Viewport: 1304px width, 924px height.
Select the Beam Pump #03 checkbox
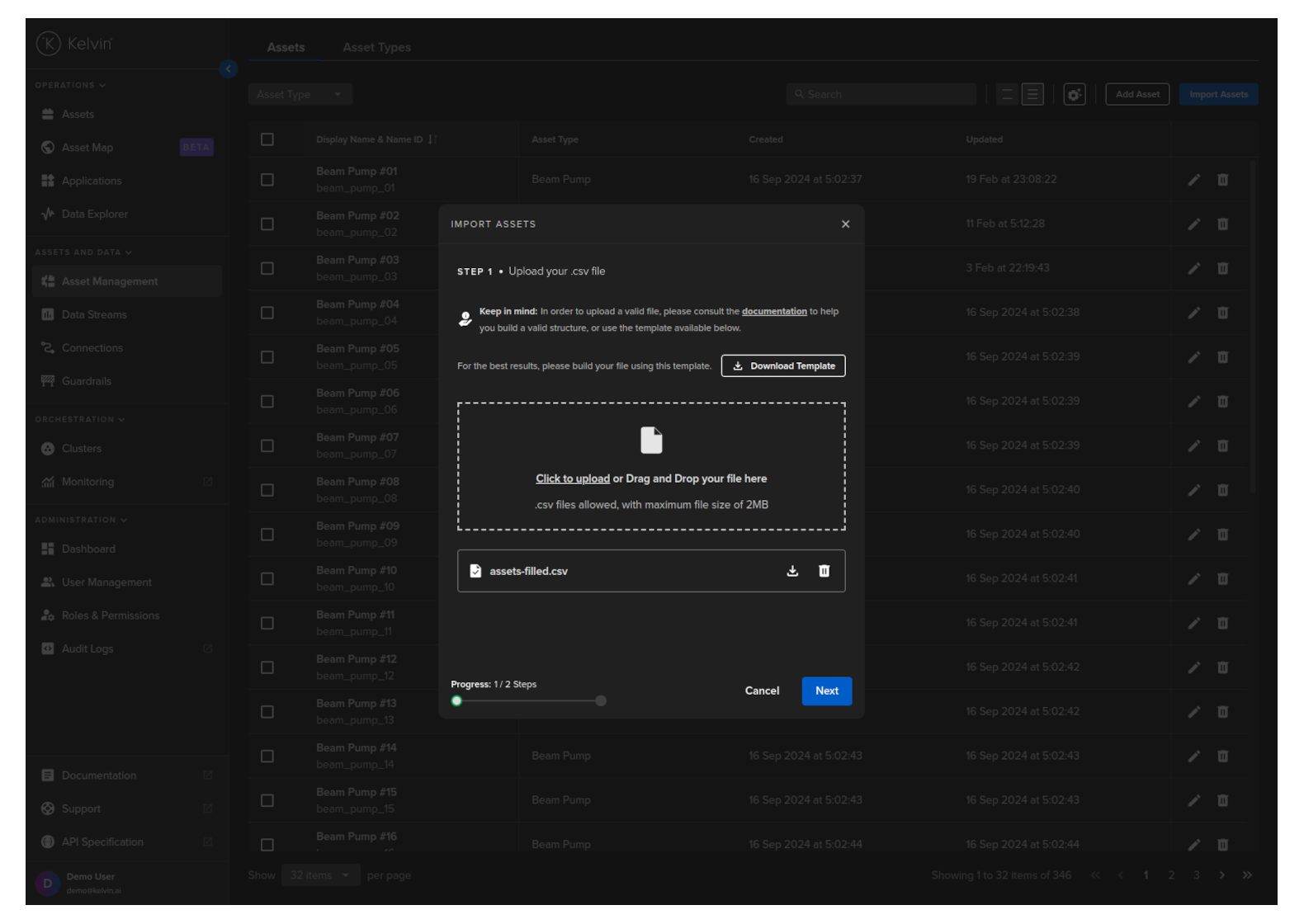point(267,269)
